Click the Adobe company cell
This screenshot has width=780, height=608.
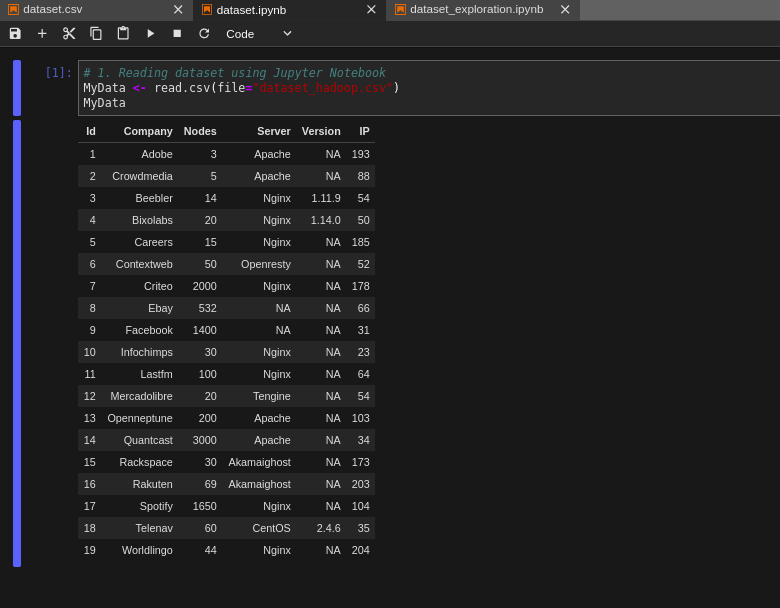click(x=157, y=154)
